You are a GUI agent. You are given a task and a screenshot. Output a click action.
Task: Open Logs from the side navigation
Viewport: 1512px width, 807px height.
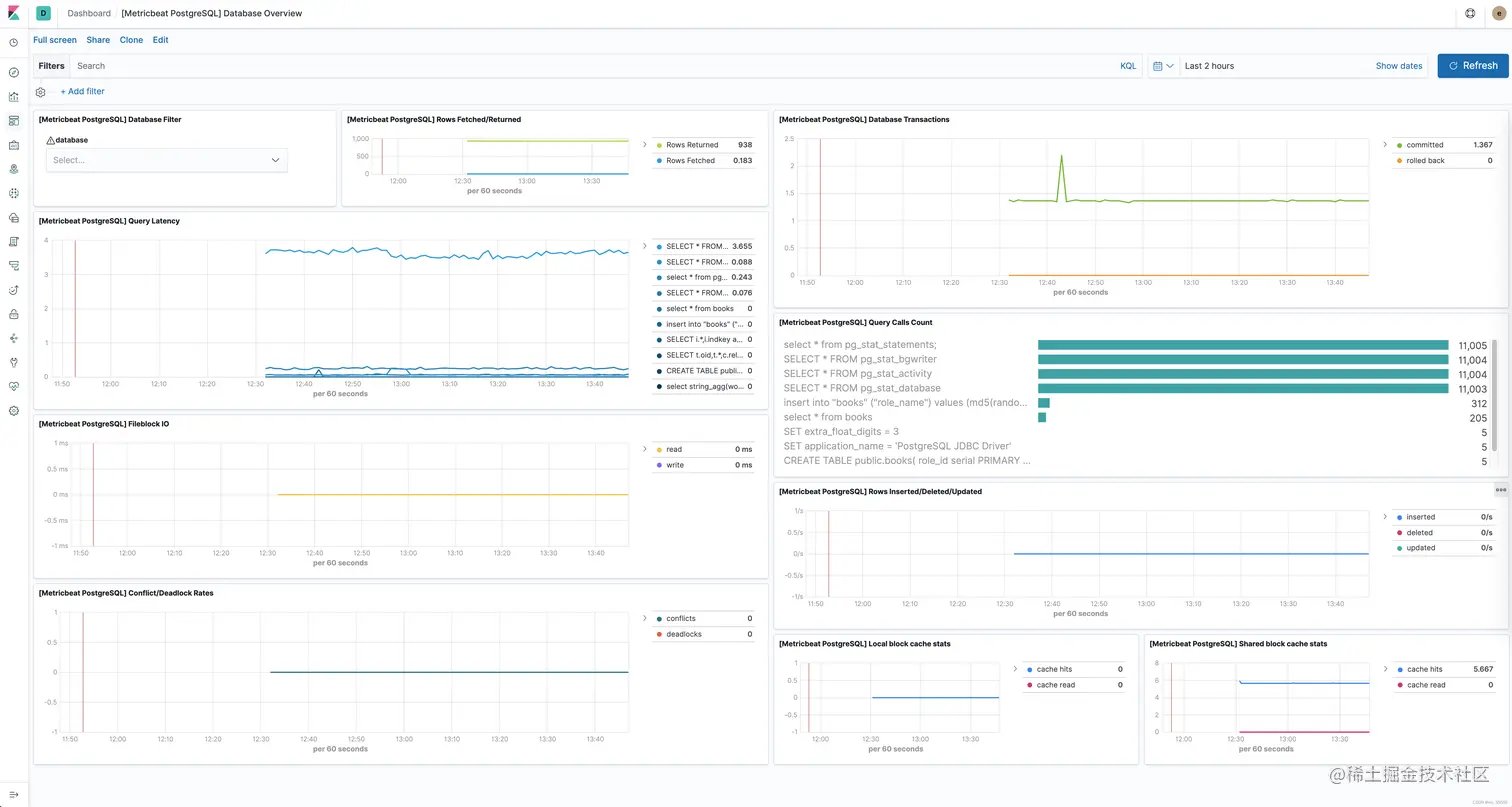pos(14,241)
